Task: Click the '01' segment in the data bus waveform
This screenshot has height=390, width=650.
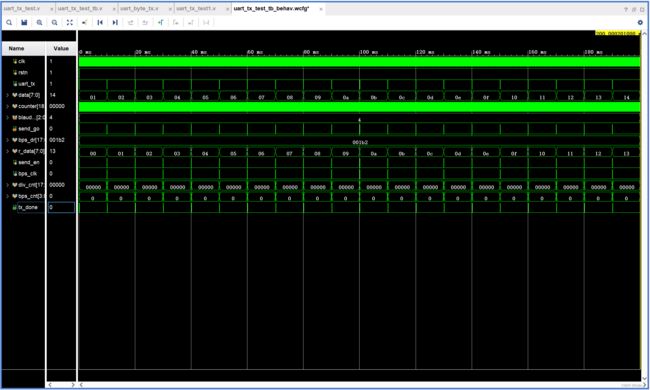Action: pyautogui.click(x=93, y=97)
